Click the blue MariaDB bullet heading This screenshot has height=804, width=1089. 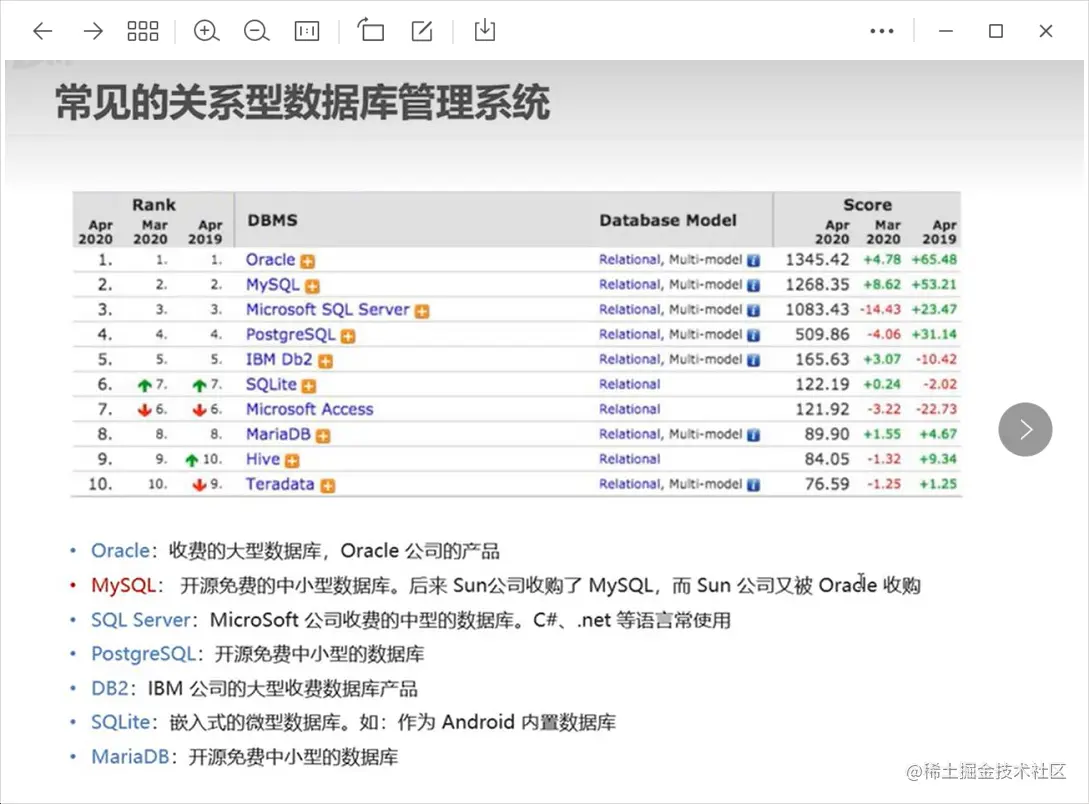pyautogui.click(x=130, y=757)
